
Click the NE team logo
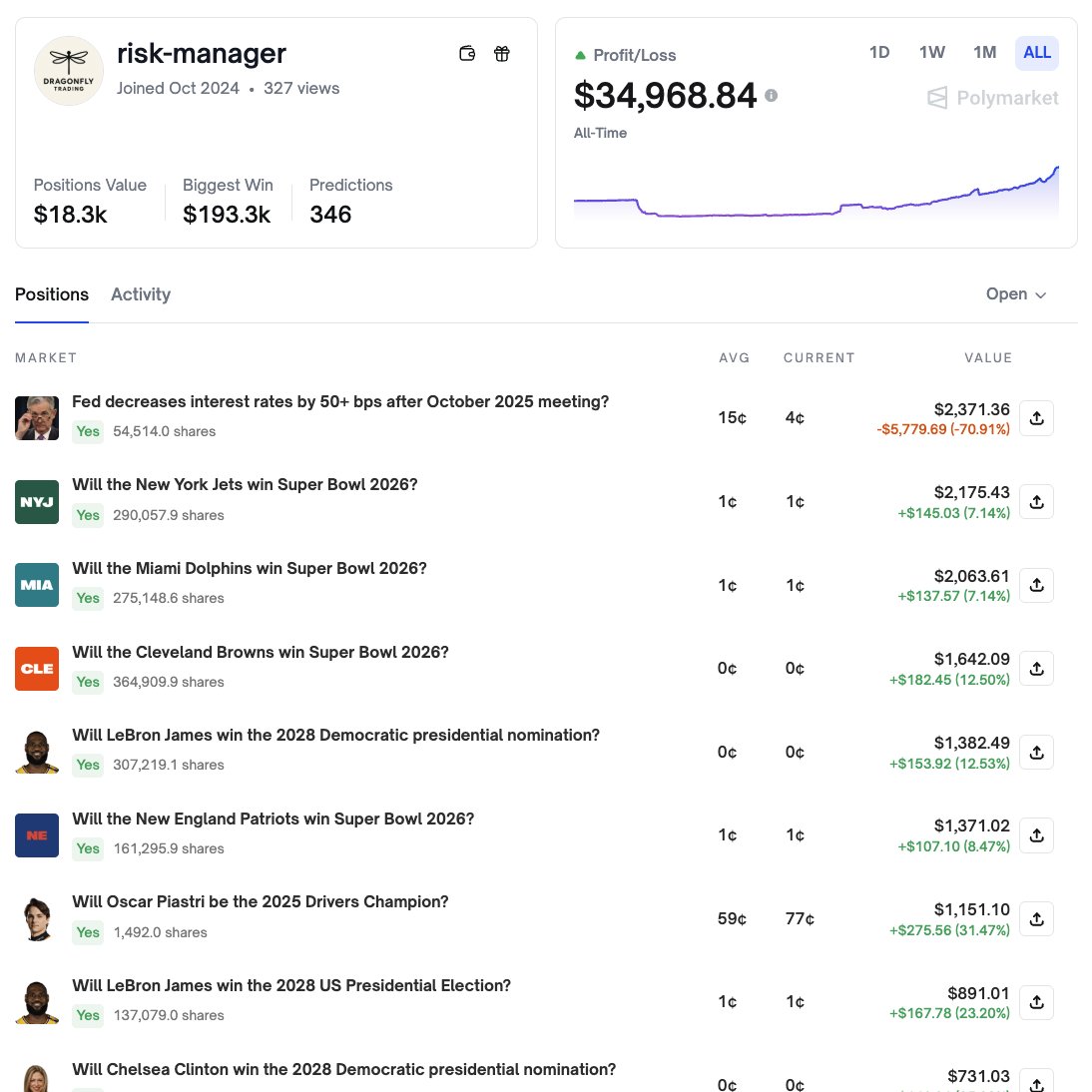coord(37,835)
